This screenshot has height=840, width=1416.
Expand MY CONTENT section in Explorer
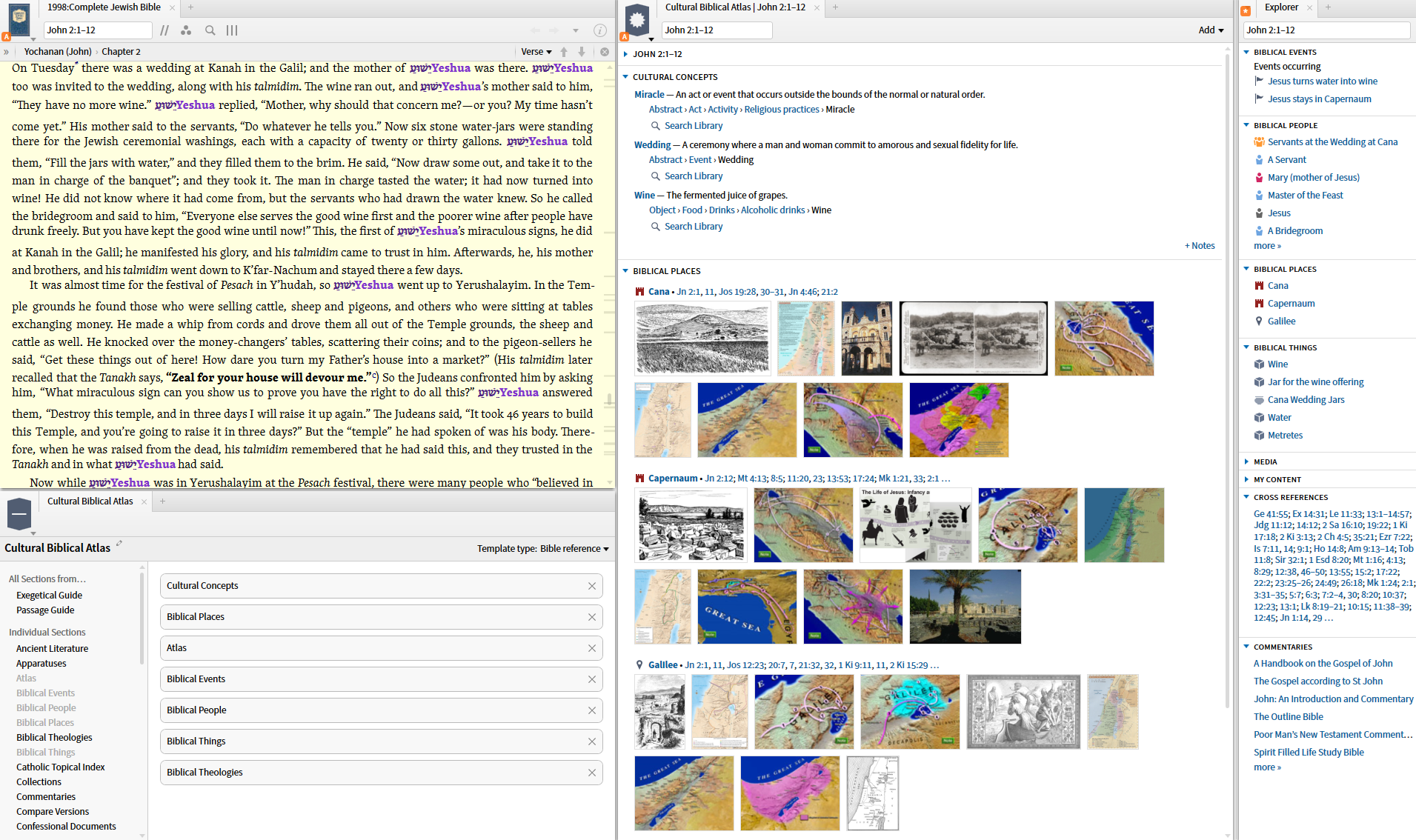click(1246, 479)
